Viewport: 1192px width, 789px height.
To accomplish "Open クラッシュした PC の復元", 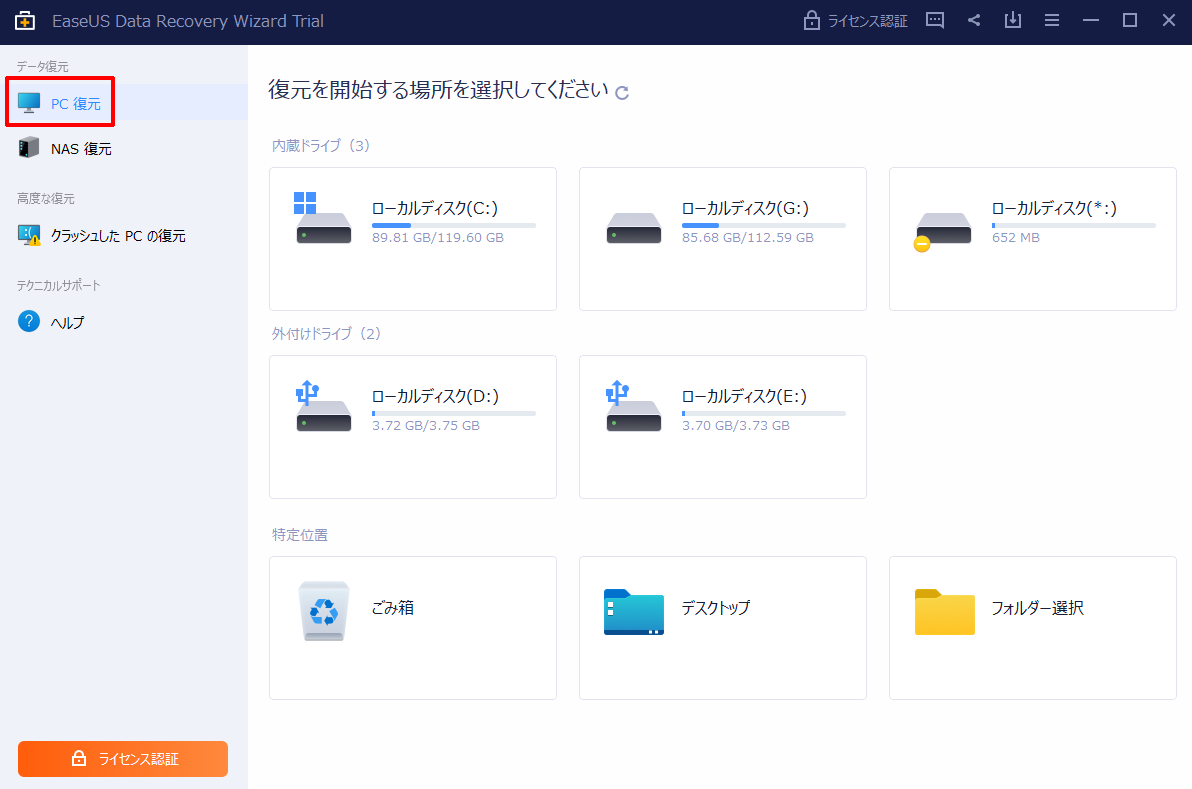I will click(117, 236).
